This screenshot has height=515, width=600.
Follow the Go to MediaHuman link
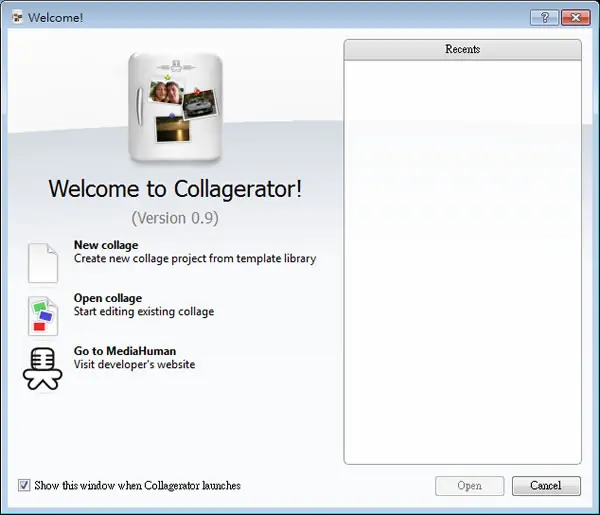pos(125,351)
